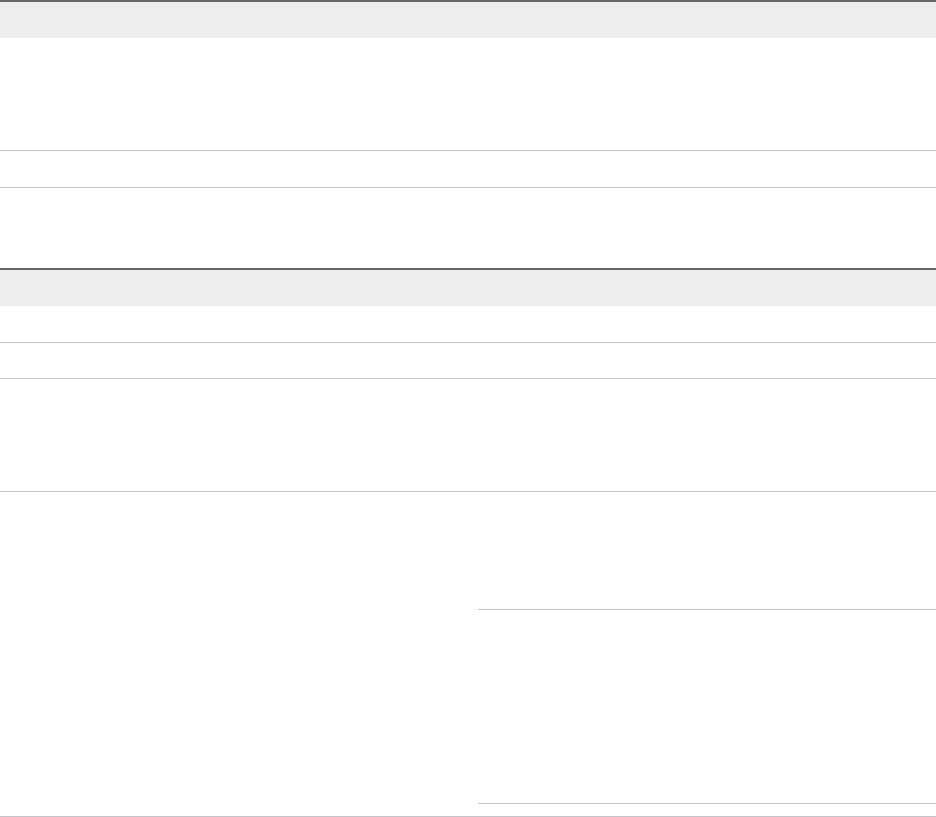The image size is (936, 817).
Task: Click the upper short divider in right column
Action: pyautogui.click(x=706, y=609)
